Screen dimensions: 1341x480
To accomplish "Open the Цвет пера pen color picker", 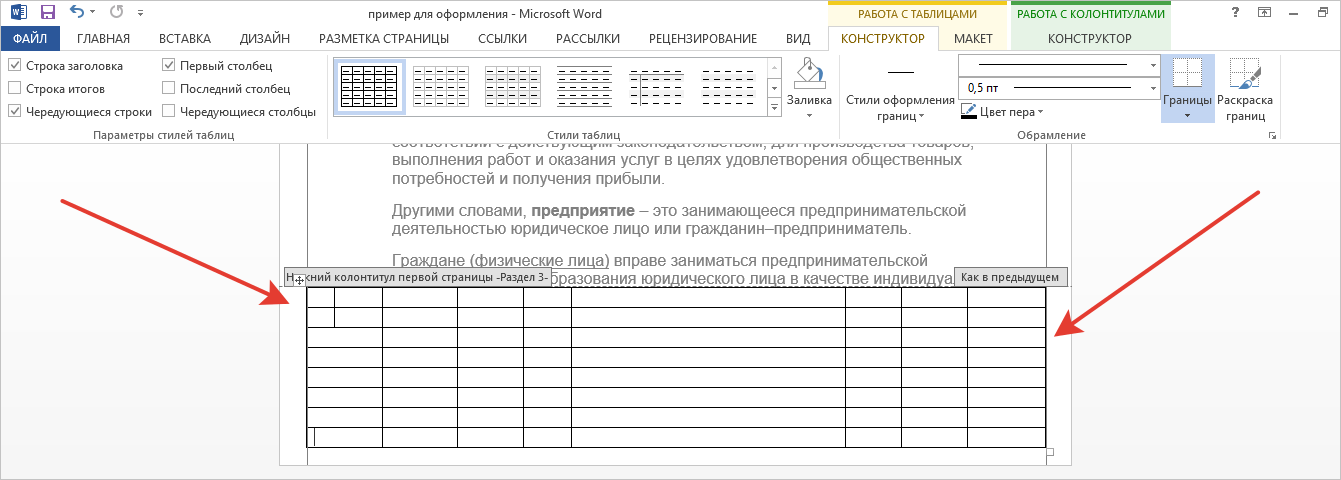I will (x=1001, y=112).
